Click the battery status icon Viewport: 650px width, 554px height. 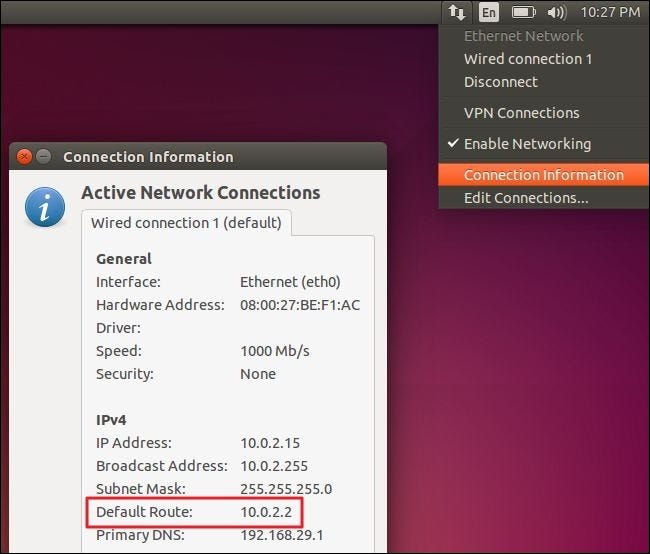pyautogui.click(x=523, y=12)
